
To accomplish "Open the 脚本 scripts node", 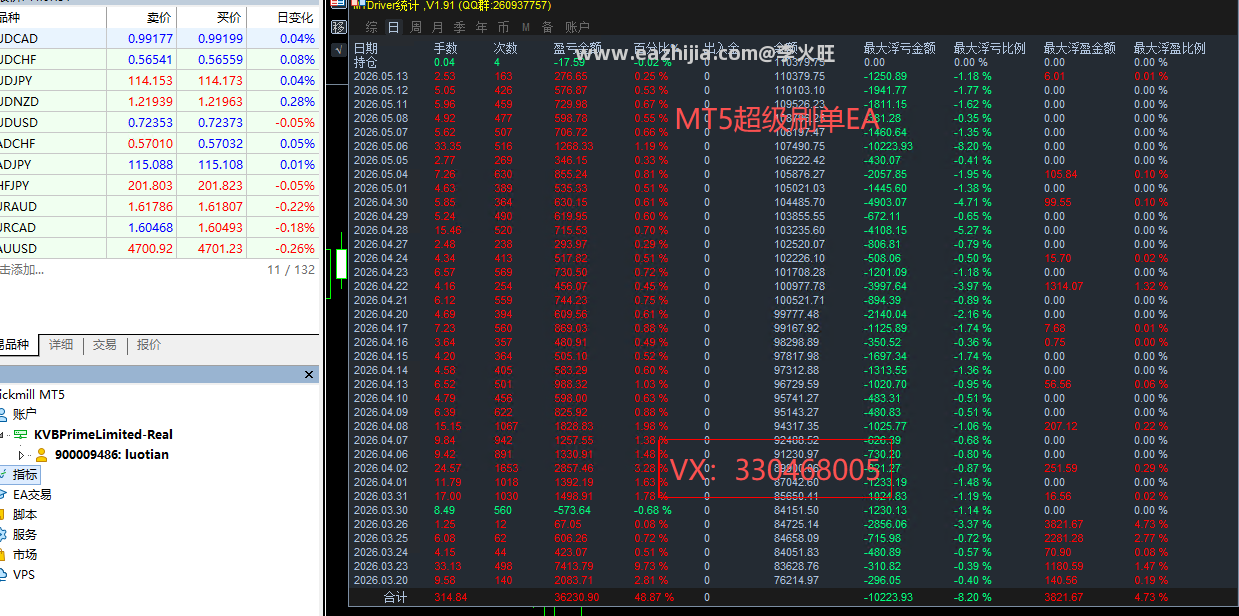I will pyautogui.click(x=25, y=514).
